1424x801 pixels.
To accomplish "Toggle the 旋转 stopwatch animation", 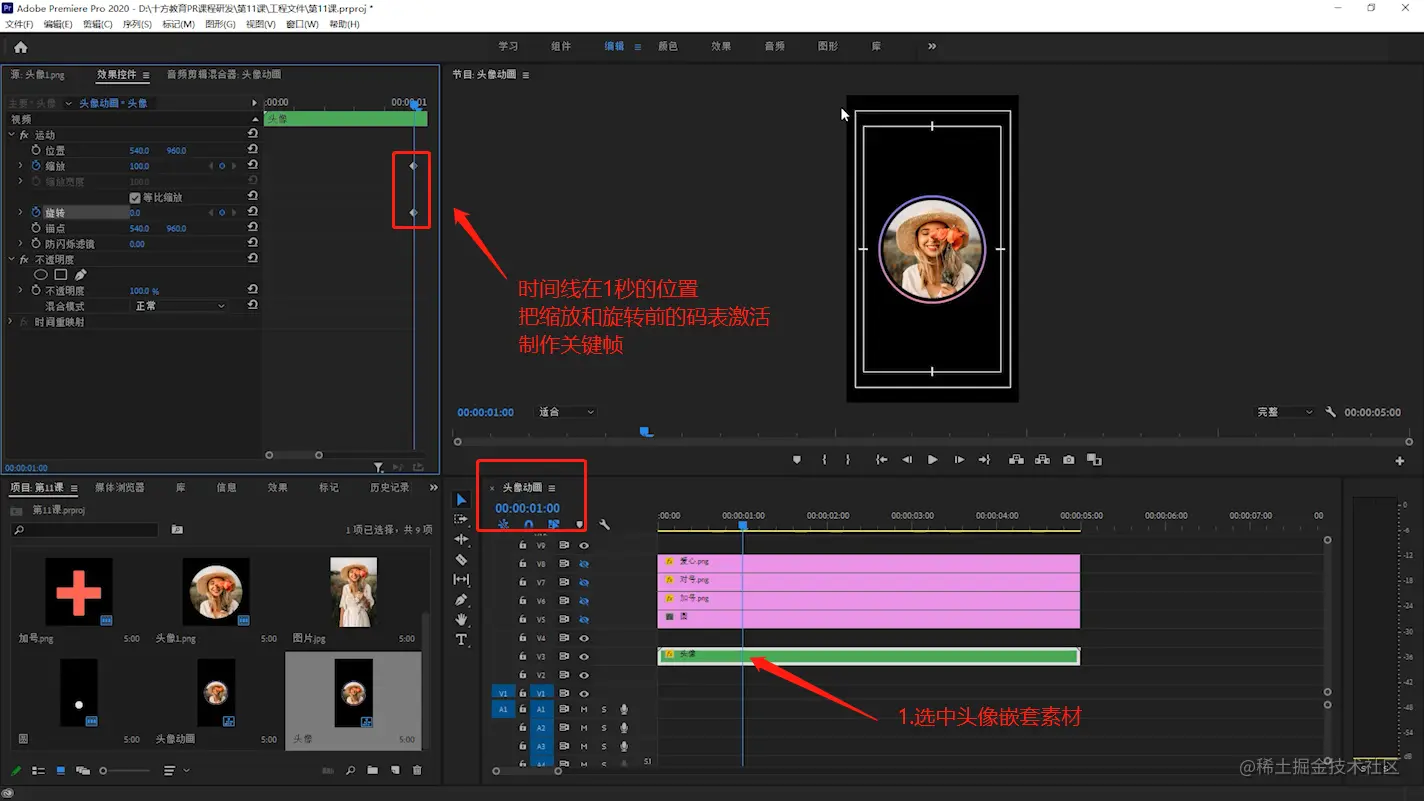I will pos(36,213).
